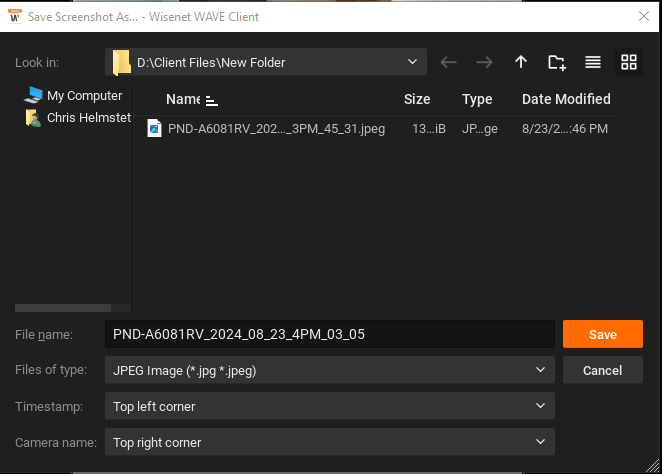
Task: Switch to list view icon
Action: pyautogui.click(x=593, y=62)
